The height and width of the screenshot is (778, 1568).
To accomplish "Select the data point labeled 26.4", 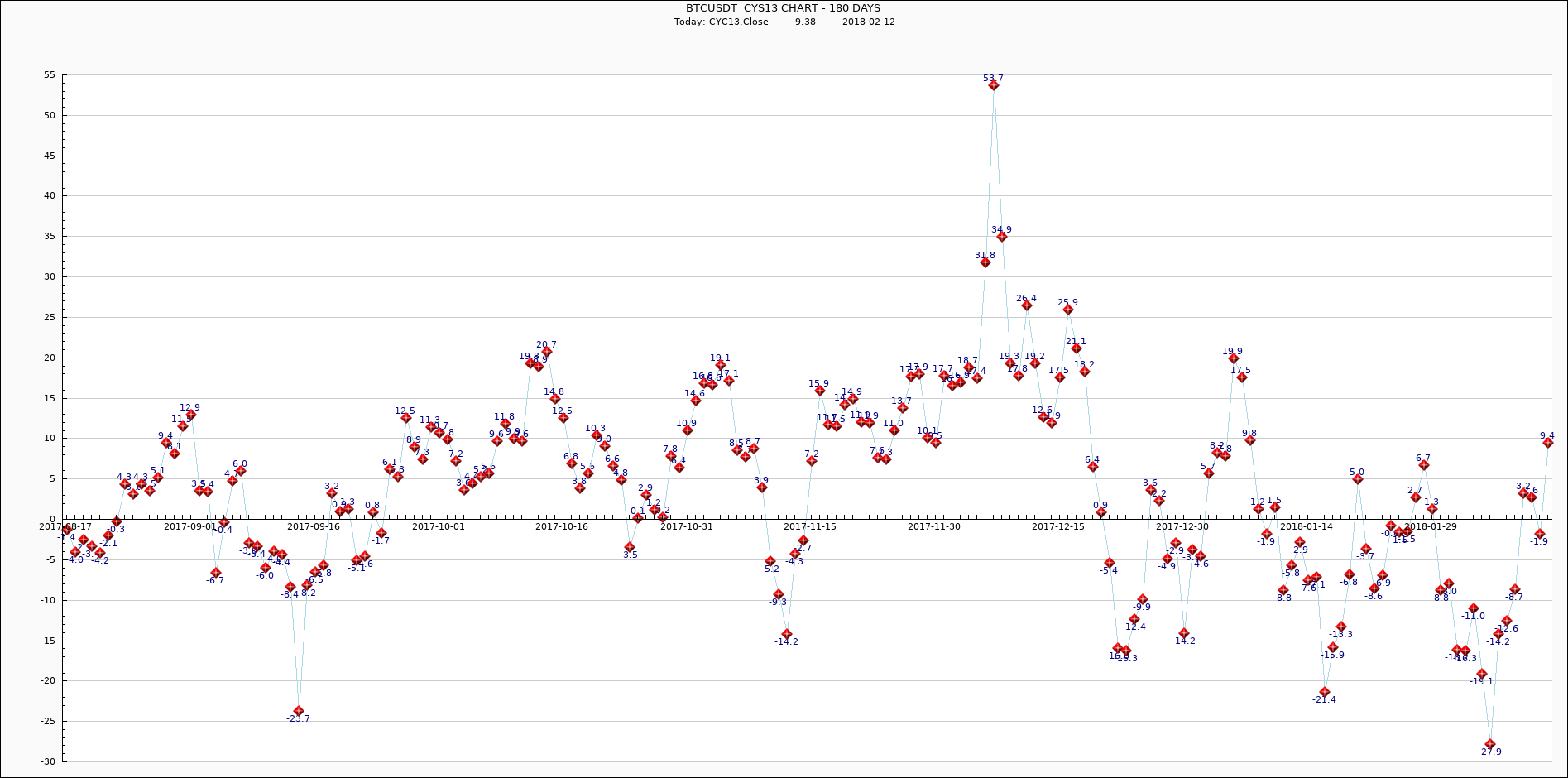I will click(x=1027, y=305).
